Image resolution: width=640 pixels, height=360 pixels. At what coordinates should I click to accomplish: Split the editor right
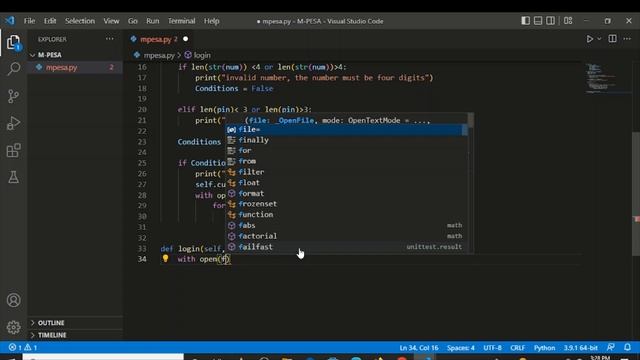pos(612,39)
